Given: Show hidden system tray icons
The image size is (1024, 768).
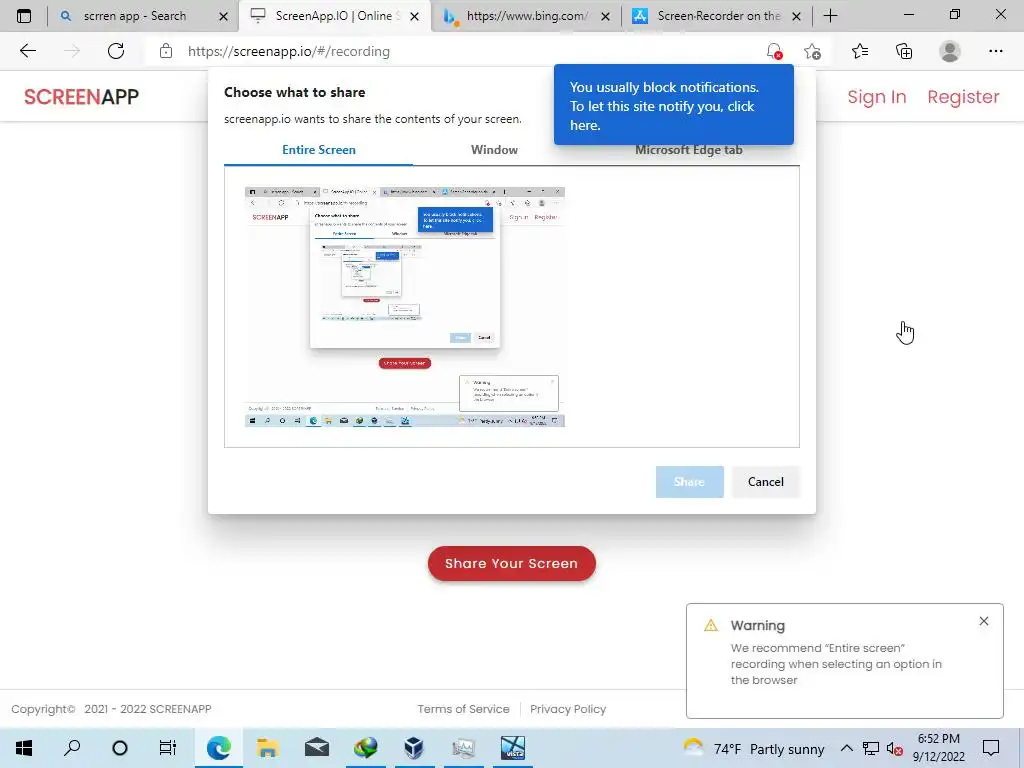Looking at the screenshot, I should coord(846,748).
